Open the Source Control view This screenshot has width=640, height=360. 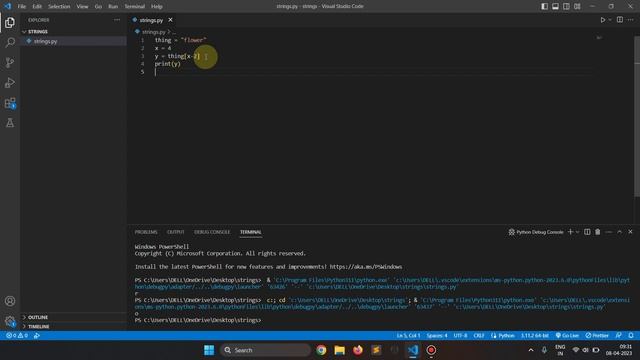point(10,62)
